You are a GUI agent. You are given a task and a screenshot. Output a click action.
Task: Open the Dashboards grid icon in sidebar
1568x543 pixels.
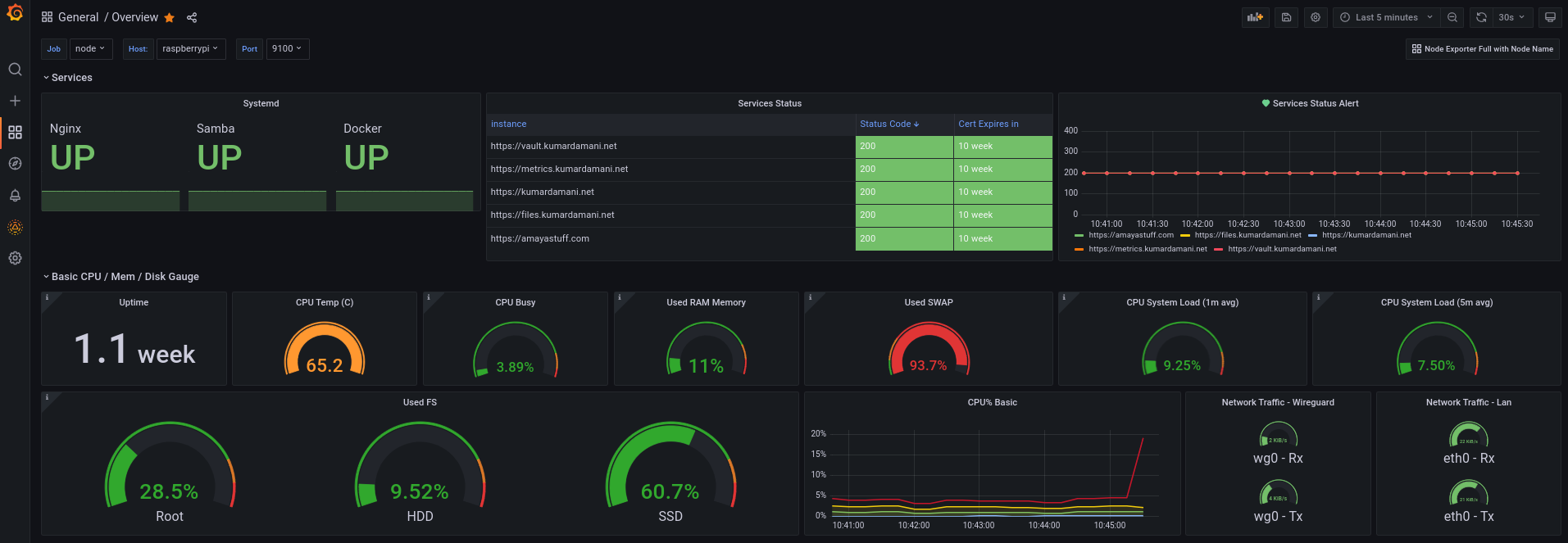[15, 132]
